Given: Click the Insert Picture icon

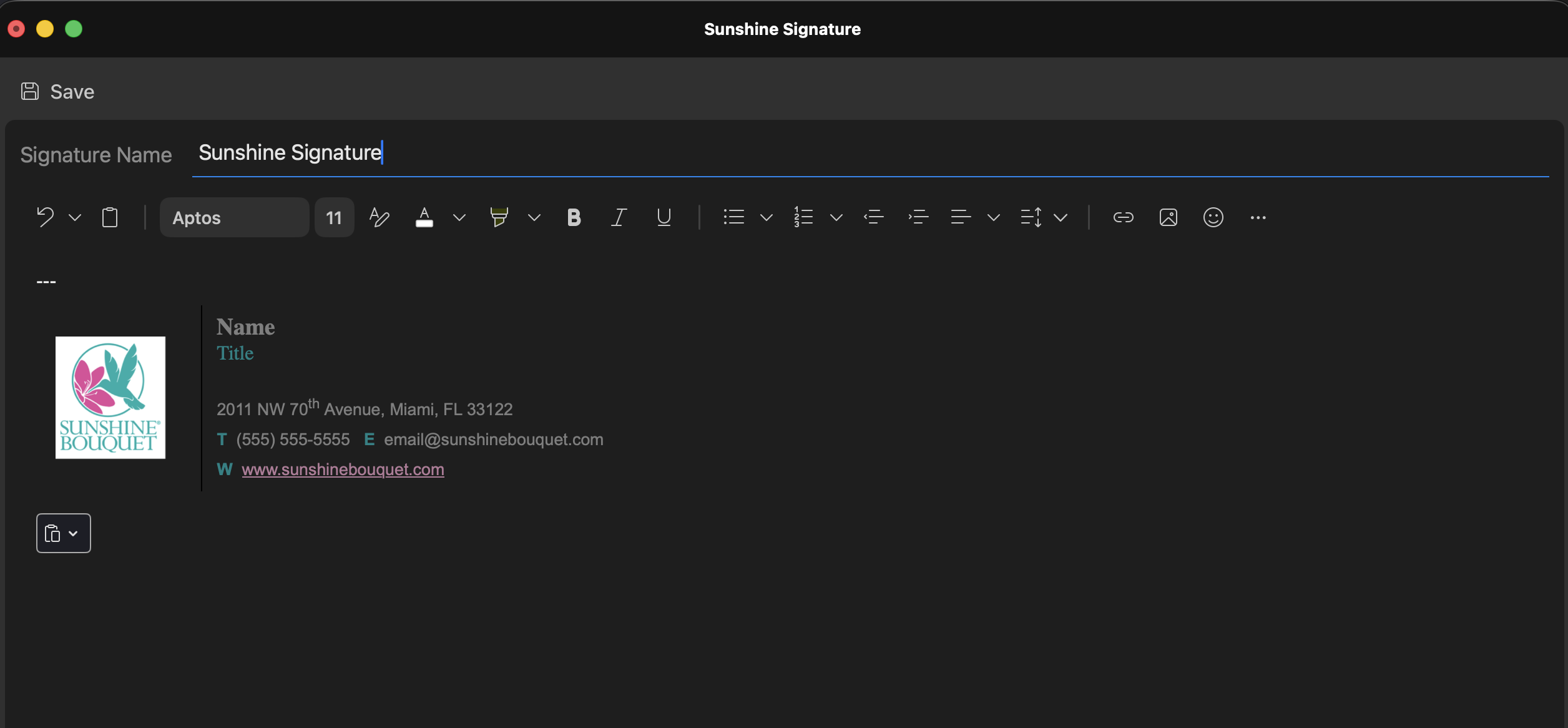Looking at the screenshot, I should pos(1168,217).
